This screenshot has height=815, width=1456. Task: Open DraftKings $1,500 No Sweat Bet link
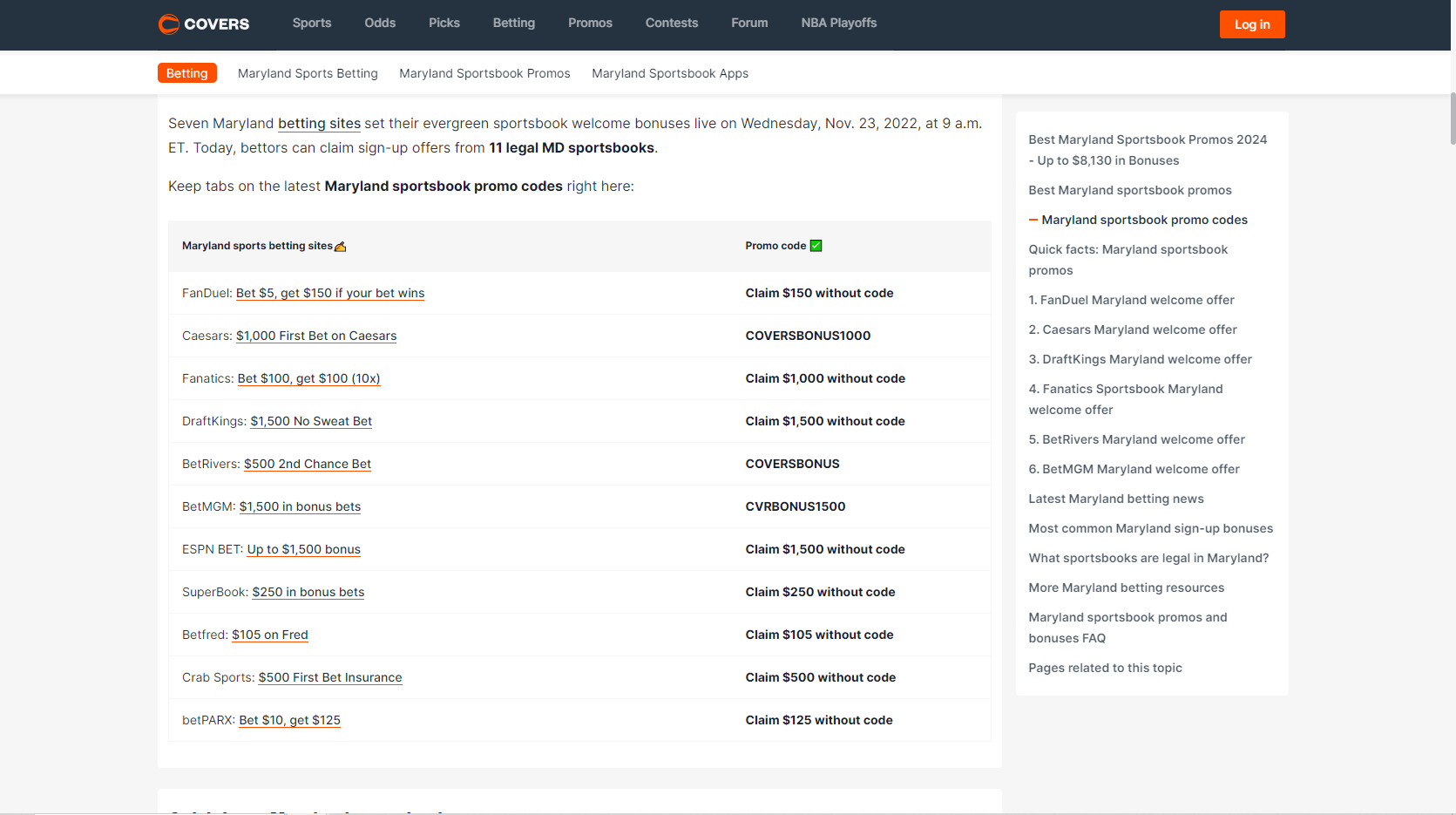(311, 421)
